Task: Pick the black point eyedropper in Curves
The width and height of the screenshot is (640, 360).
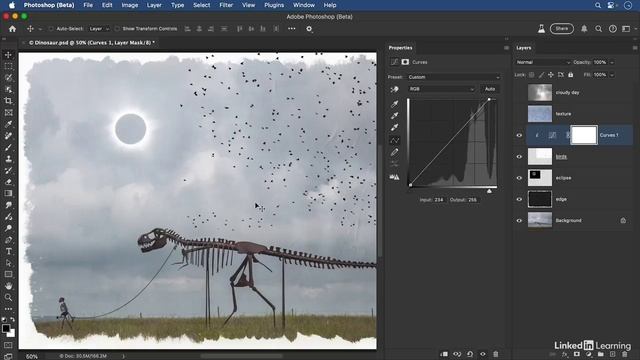Action: tap(394, 104)
